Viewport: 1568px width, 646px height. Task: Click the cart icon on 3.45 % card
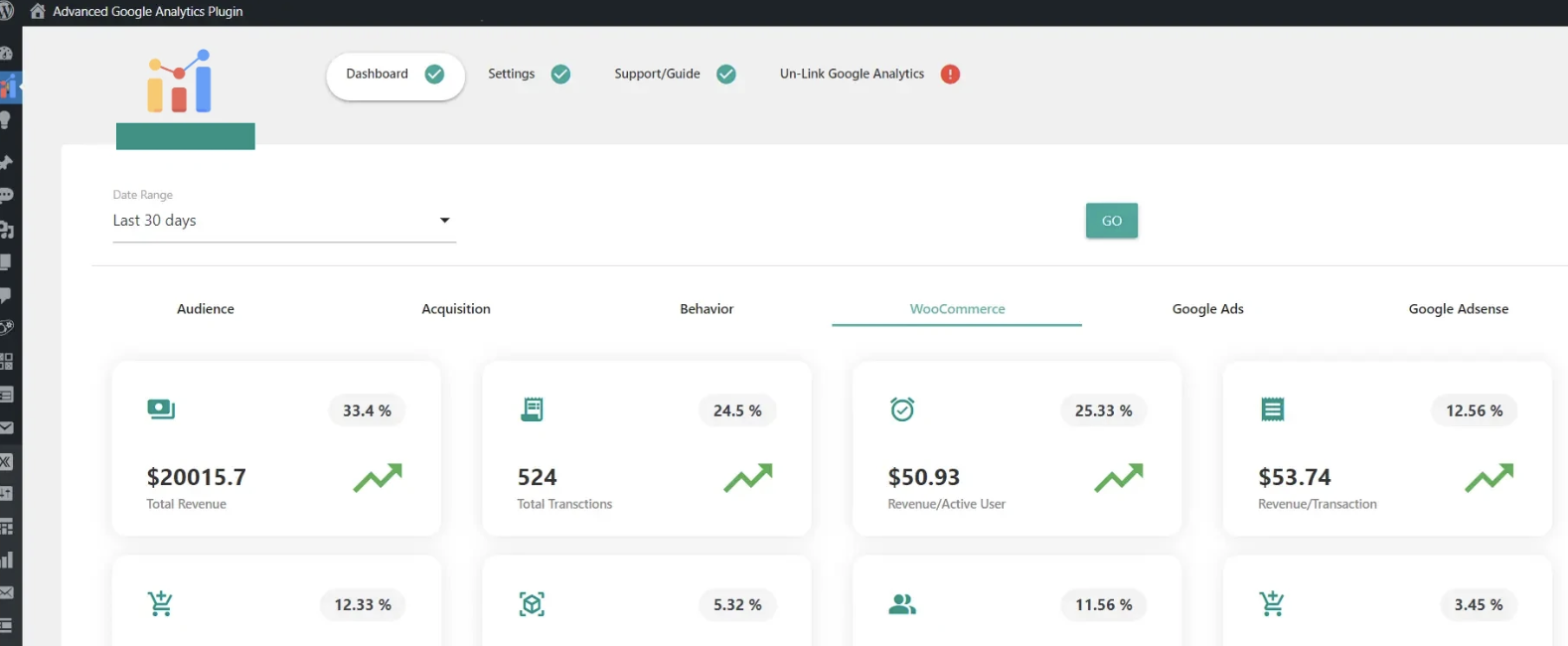[x=1272, y=603]
